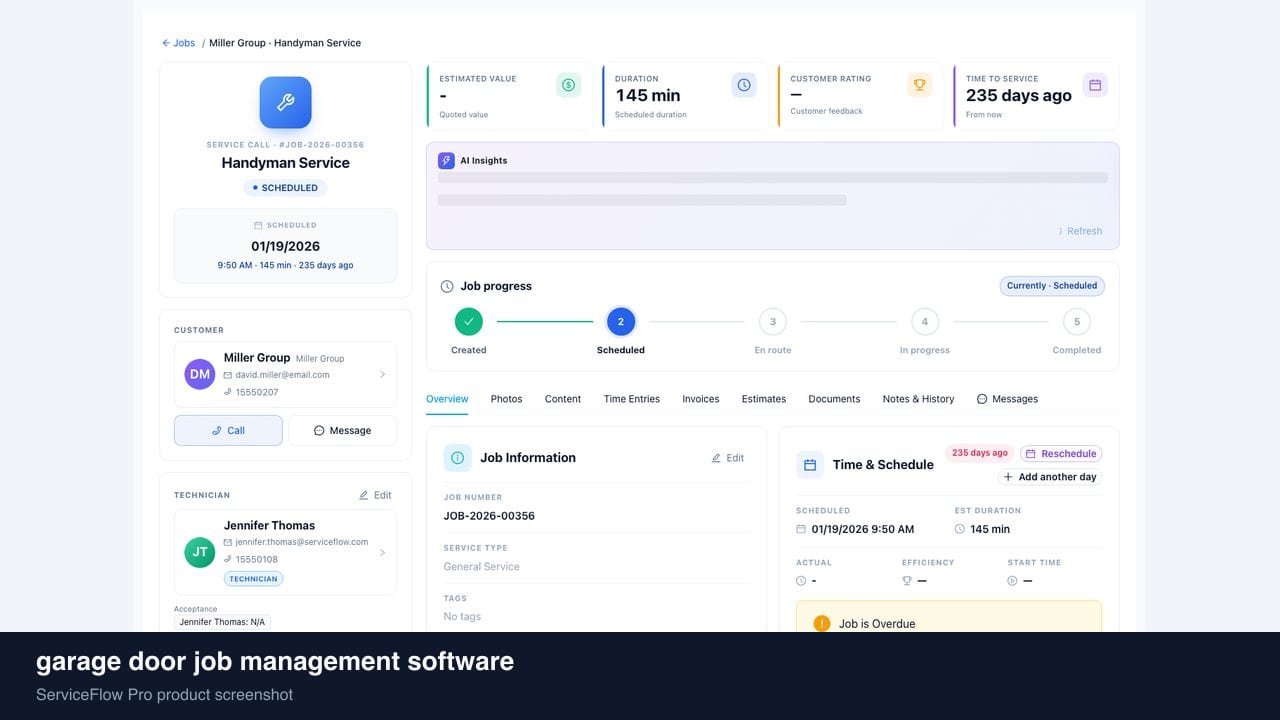Message the Miller Group customer
Viewport: 1280px width, 720px height.
tap(342, 431)
